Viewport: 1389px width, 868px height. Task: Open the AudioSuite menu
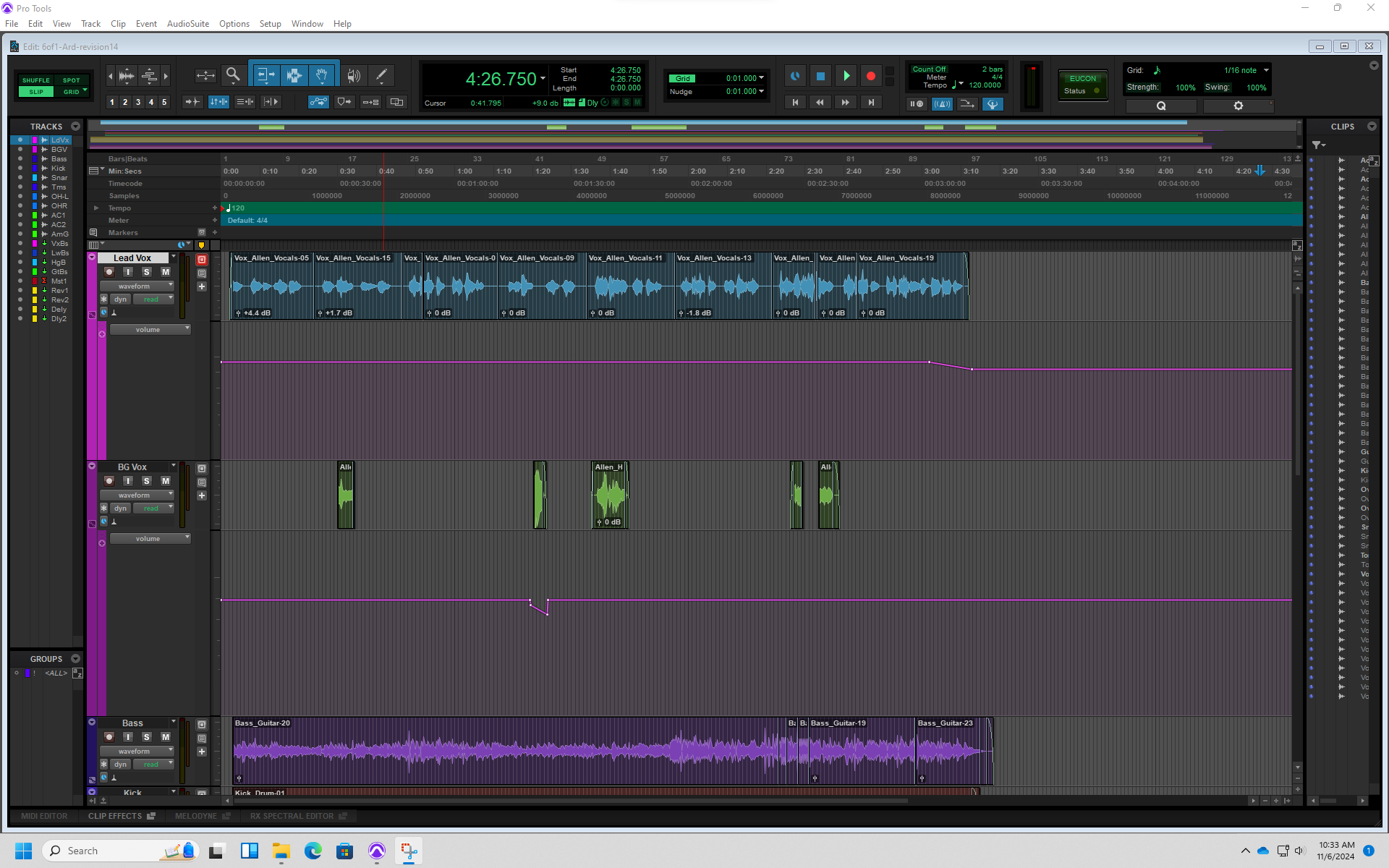pyautogui.click(x=187, y=24)
